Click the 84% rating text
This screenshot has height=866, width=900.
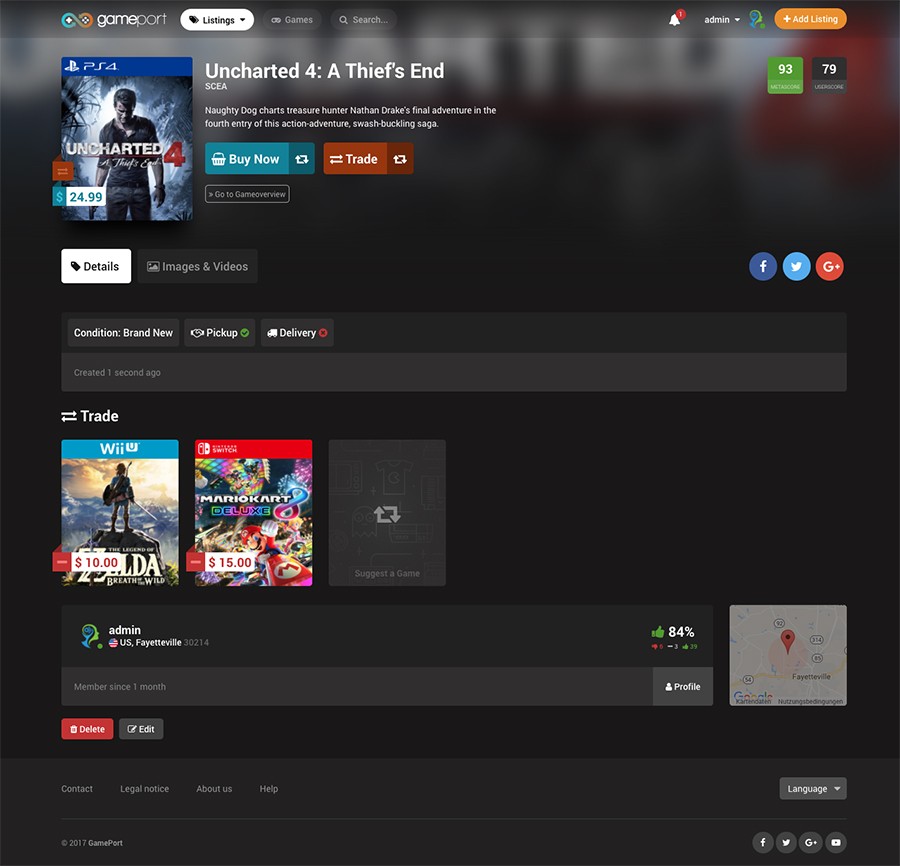click(x=681, y=632)
